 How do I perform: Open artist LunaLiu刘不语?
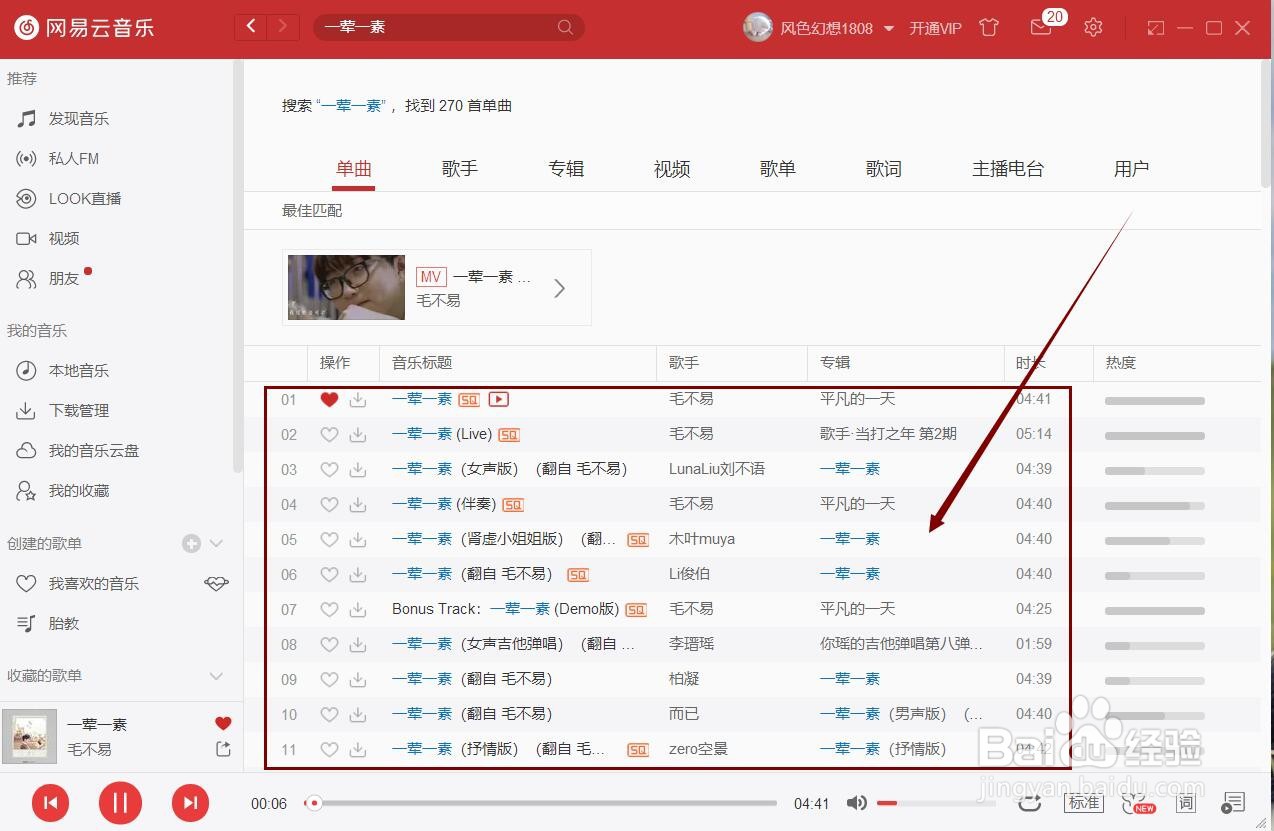click(x=717, y=469)
